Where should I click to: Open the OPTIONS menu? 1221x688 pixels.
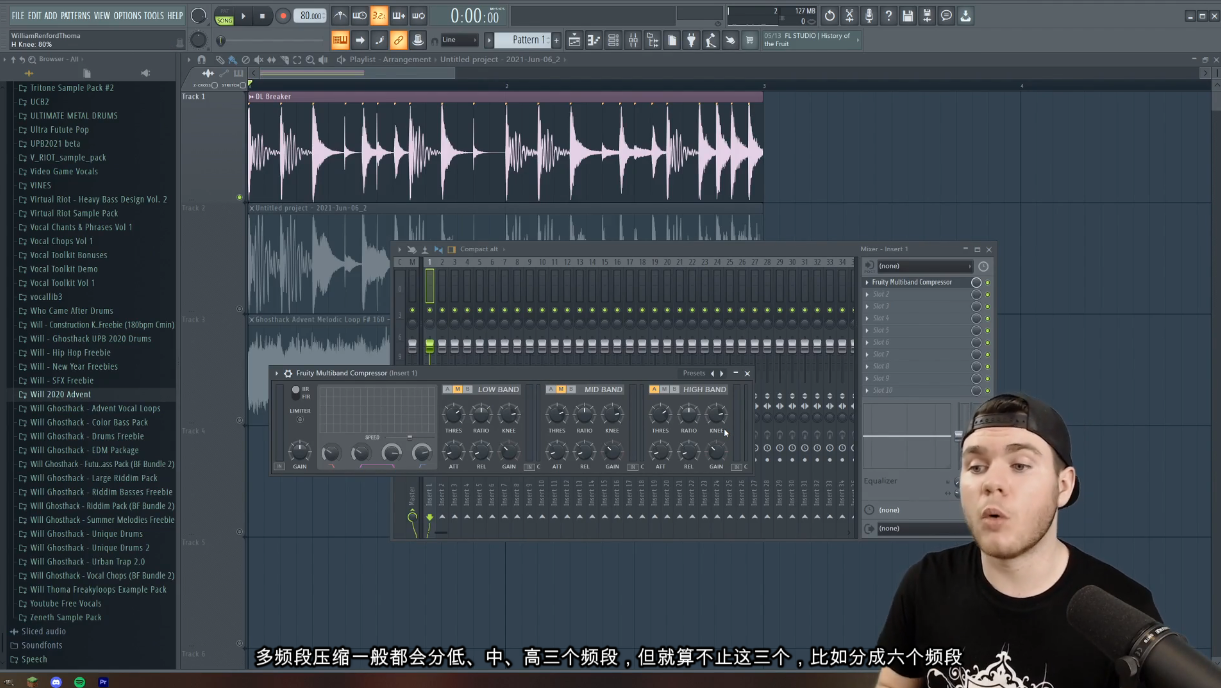(127, 16)
